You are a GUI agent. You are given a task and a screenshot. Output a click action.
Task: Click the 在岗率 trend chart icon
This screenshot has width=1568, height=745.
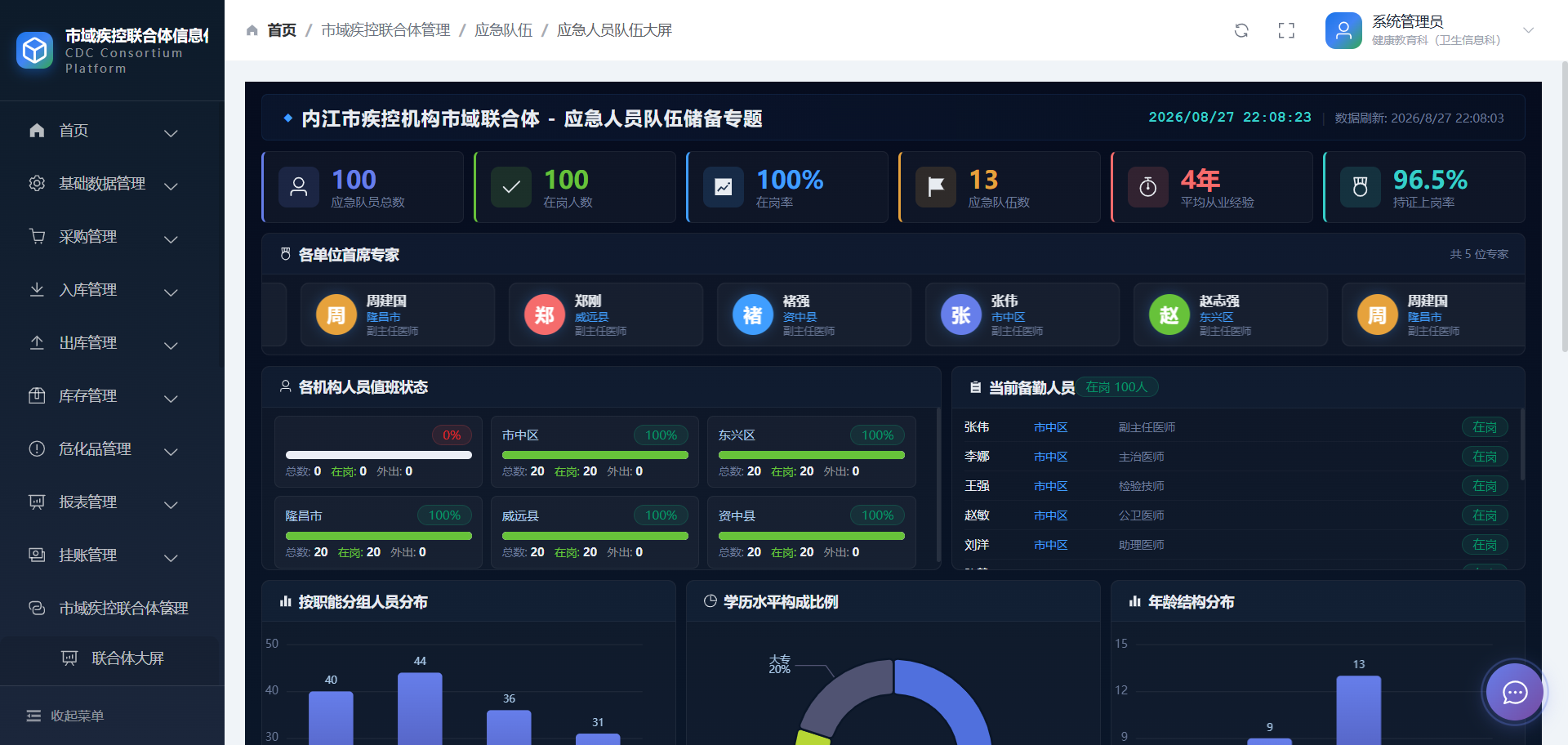pos(724,187)
